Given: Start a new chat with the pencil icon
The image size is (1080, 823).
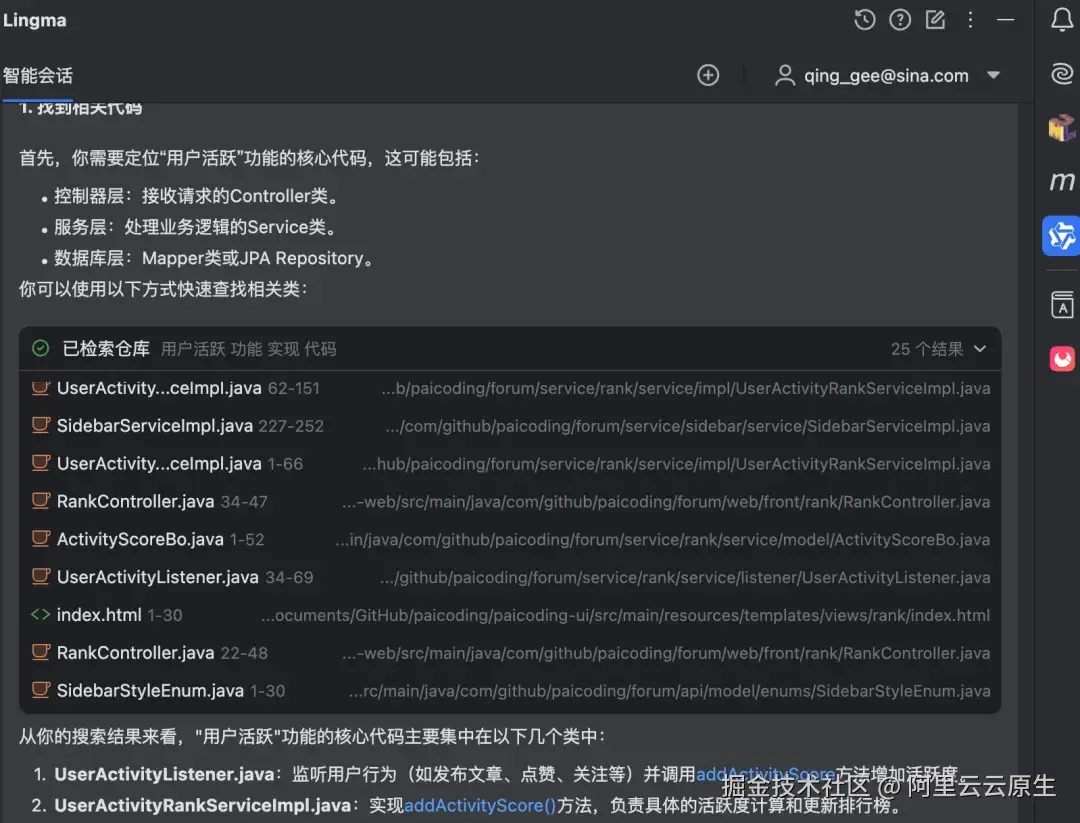Looking at the screenshot, I should [935, 20].
